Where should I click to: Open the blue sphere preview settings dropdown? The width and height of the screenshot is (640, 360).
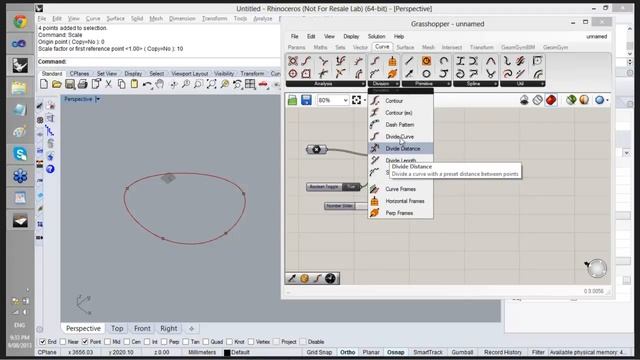click(607, 100)
